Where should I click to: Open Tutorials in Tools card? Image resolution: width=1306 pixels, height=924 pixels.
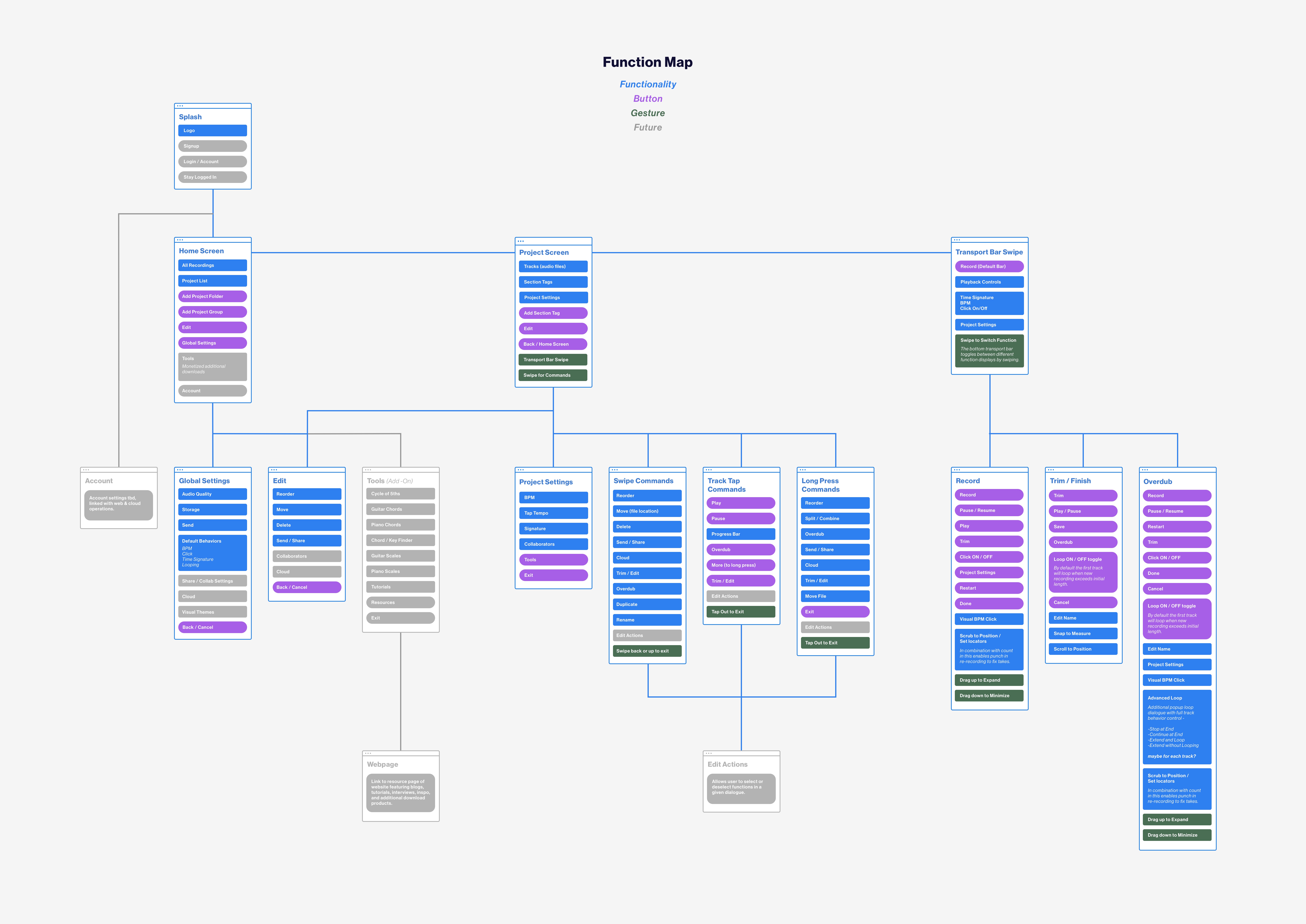(401, 587)
